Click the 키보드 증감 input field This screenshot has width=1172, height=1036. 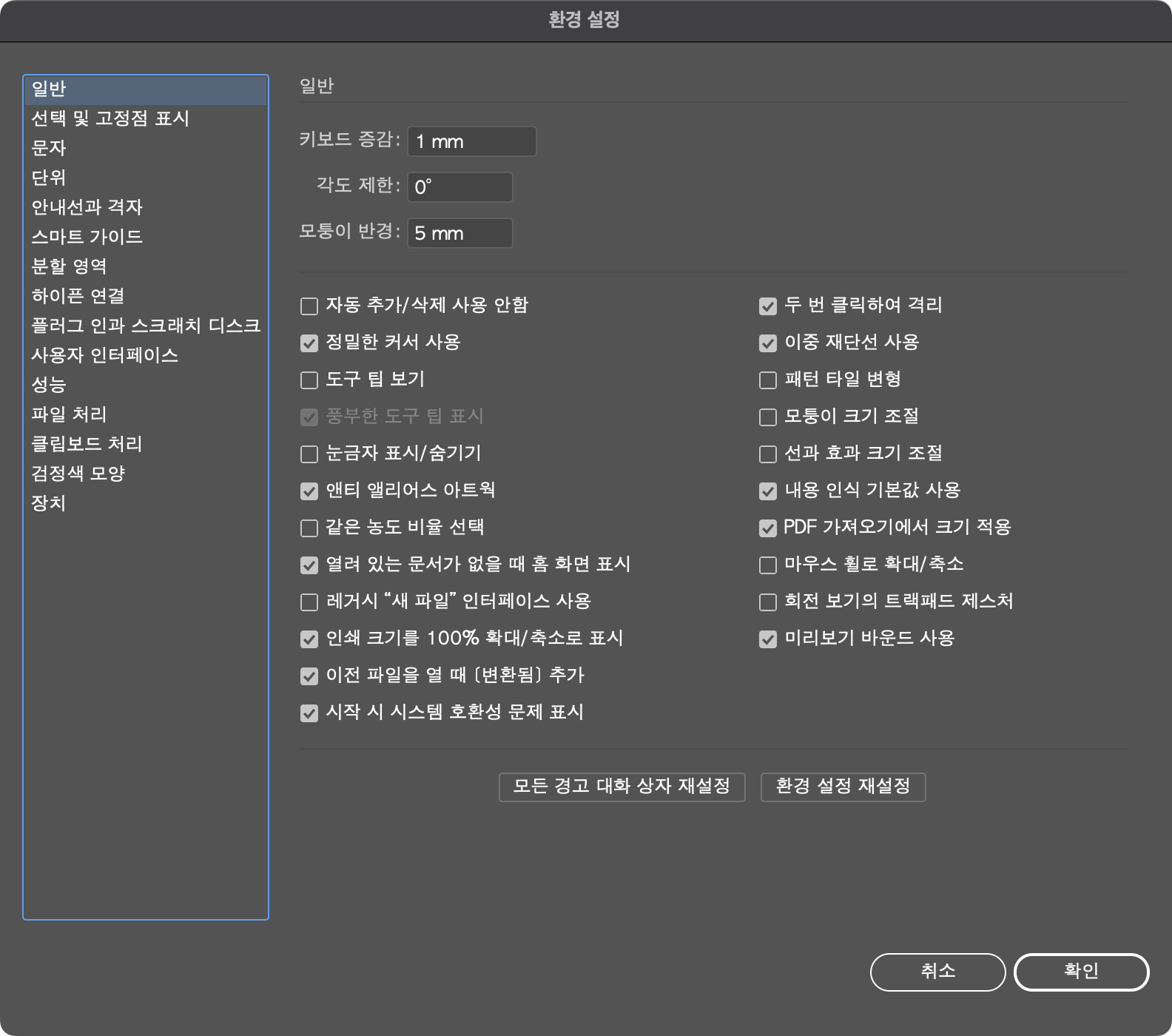472,141
